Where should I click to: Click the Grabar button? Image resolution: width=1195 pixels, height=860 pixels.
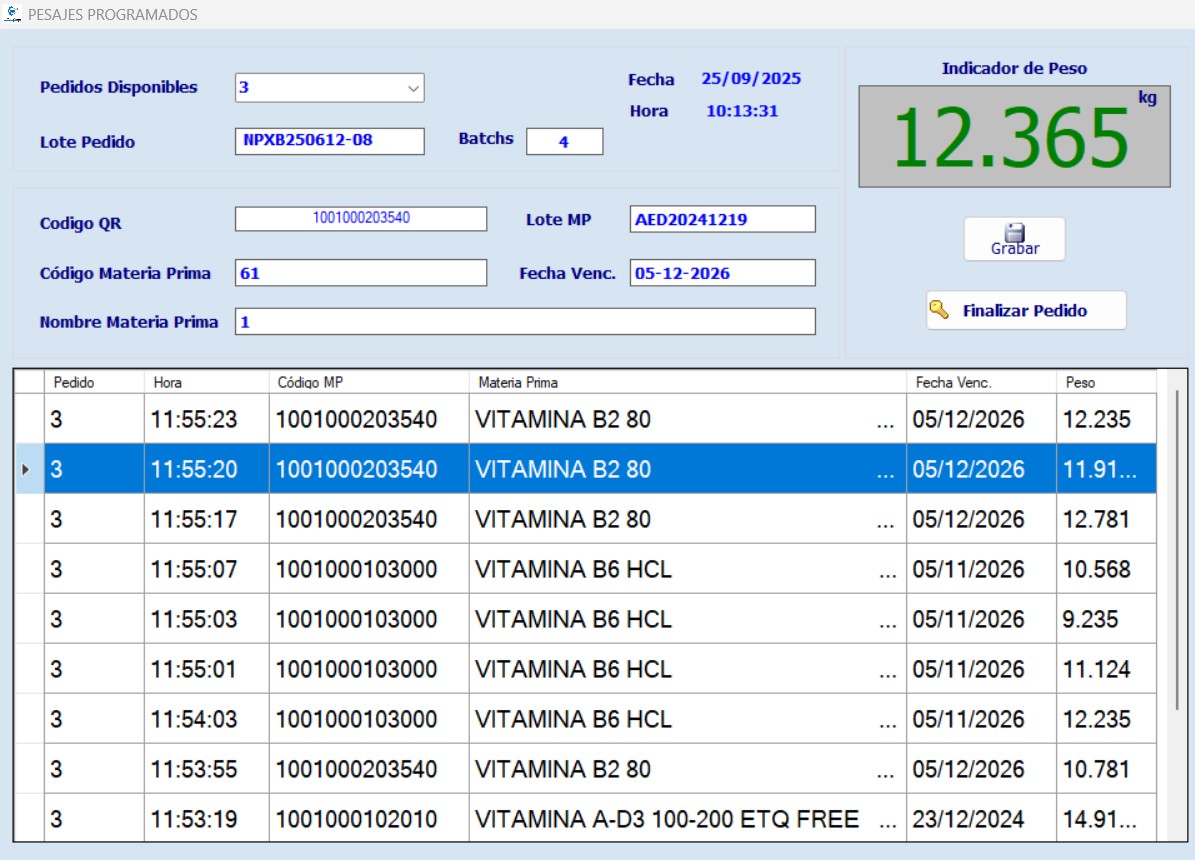click(x=1014, y=240)
